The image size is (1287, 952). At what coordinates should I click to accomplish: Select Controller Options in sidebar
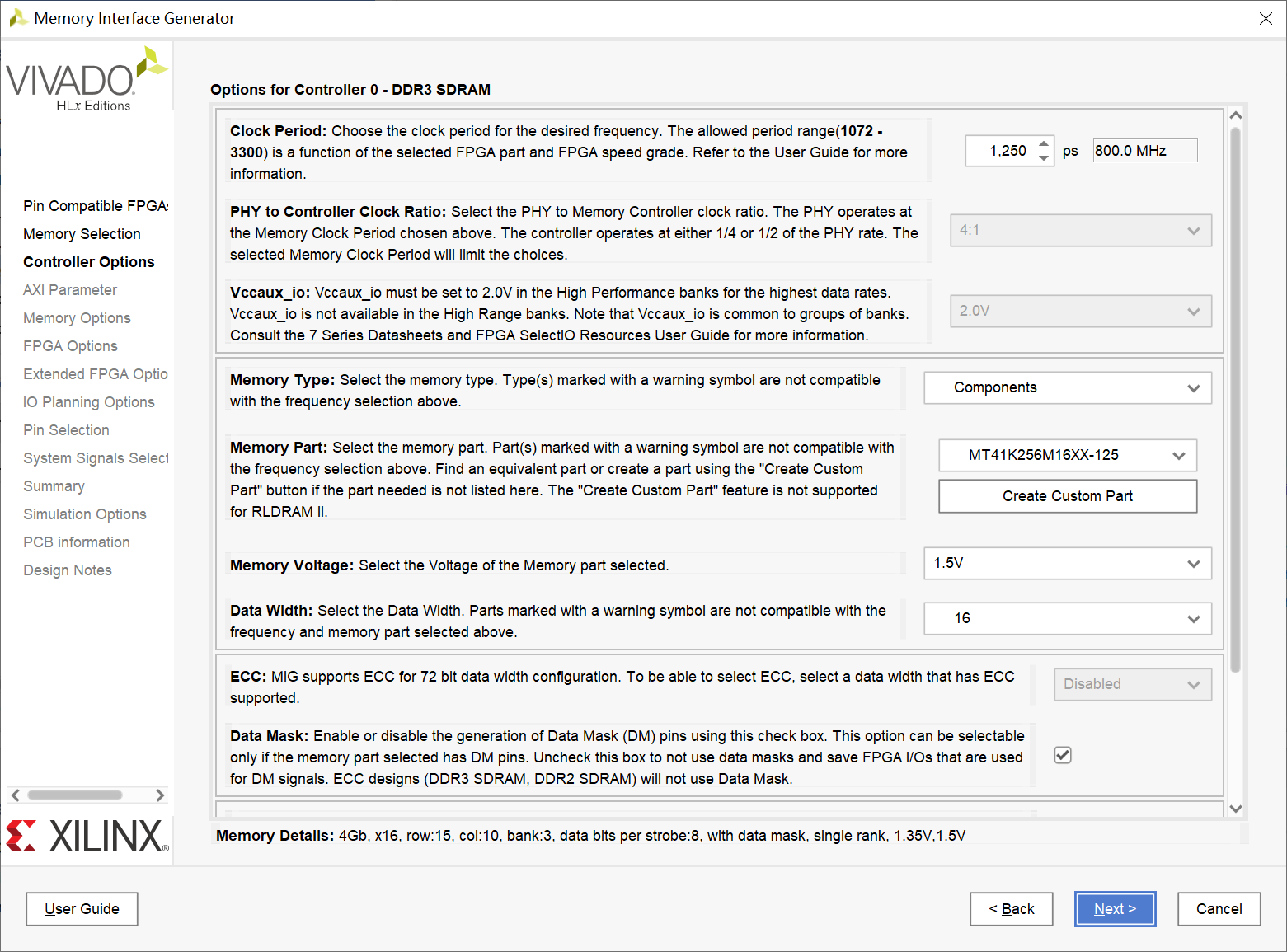tap(89, 262)
